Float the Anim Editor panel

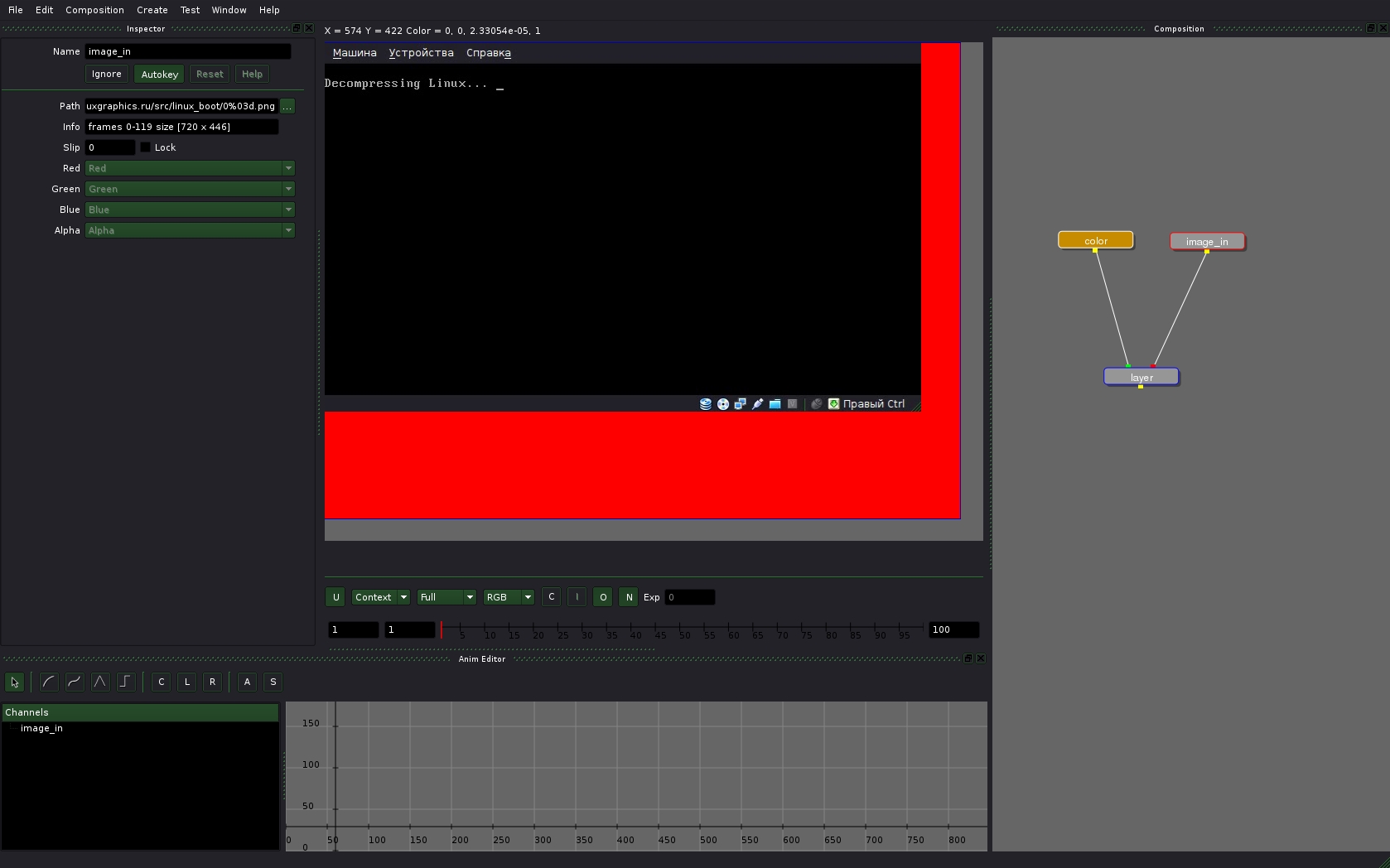[x=968, y=658]
